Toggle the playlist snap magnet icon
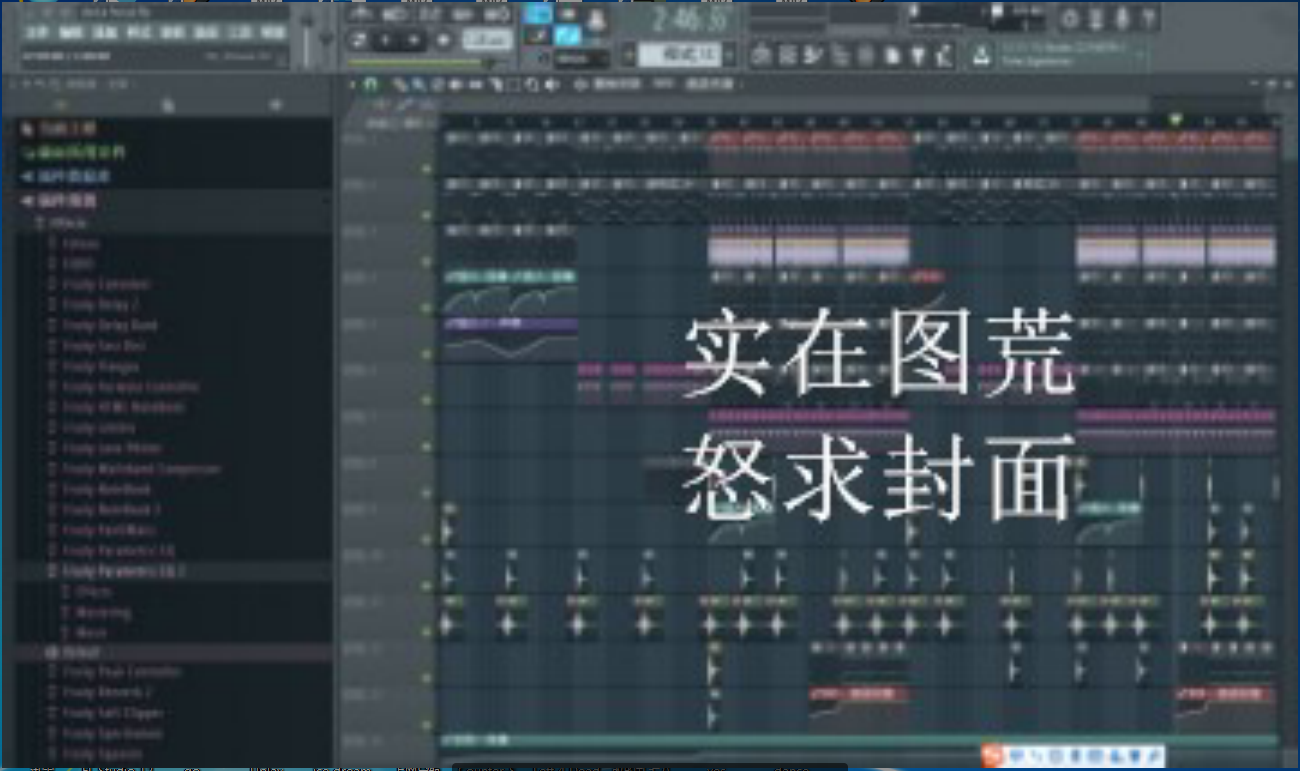 371,85
